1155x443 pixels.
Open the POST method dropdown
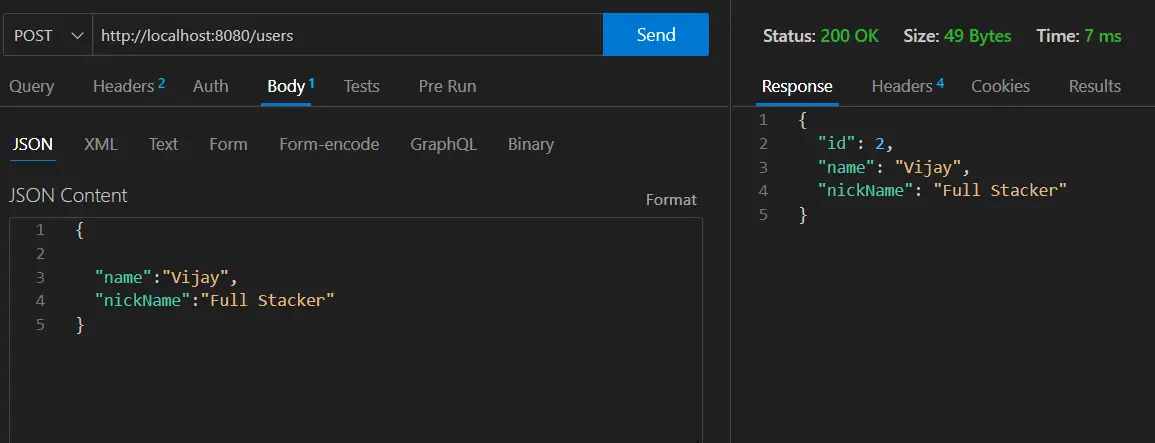pos(48,35)
